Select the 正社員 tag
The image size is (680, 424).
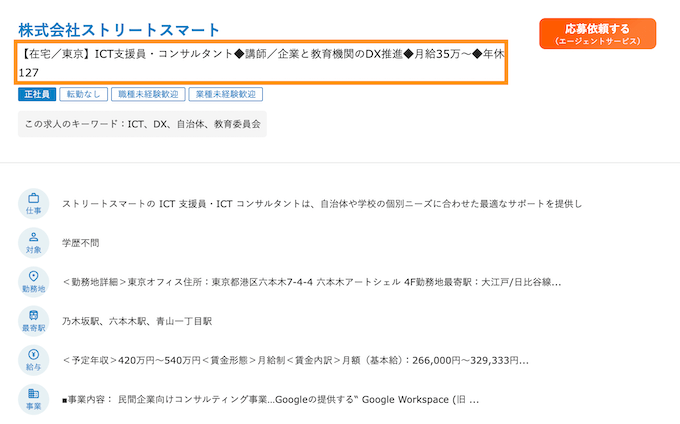(37, 94)
